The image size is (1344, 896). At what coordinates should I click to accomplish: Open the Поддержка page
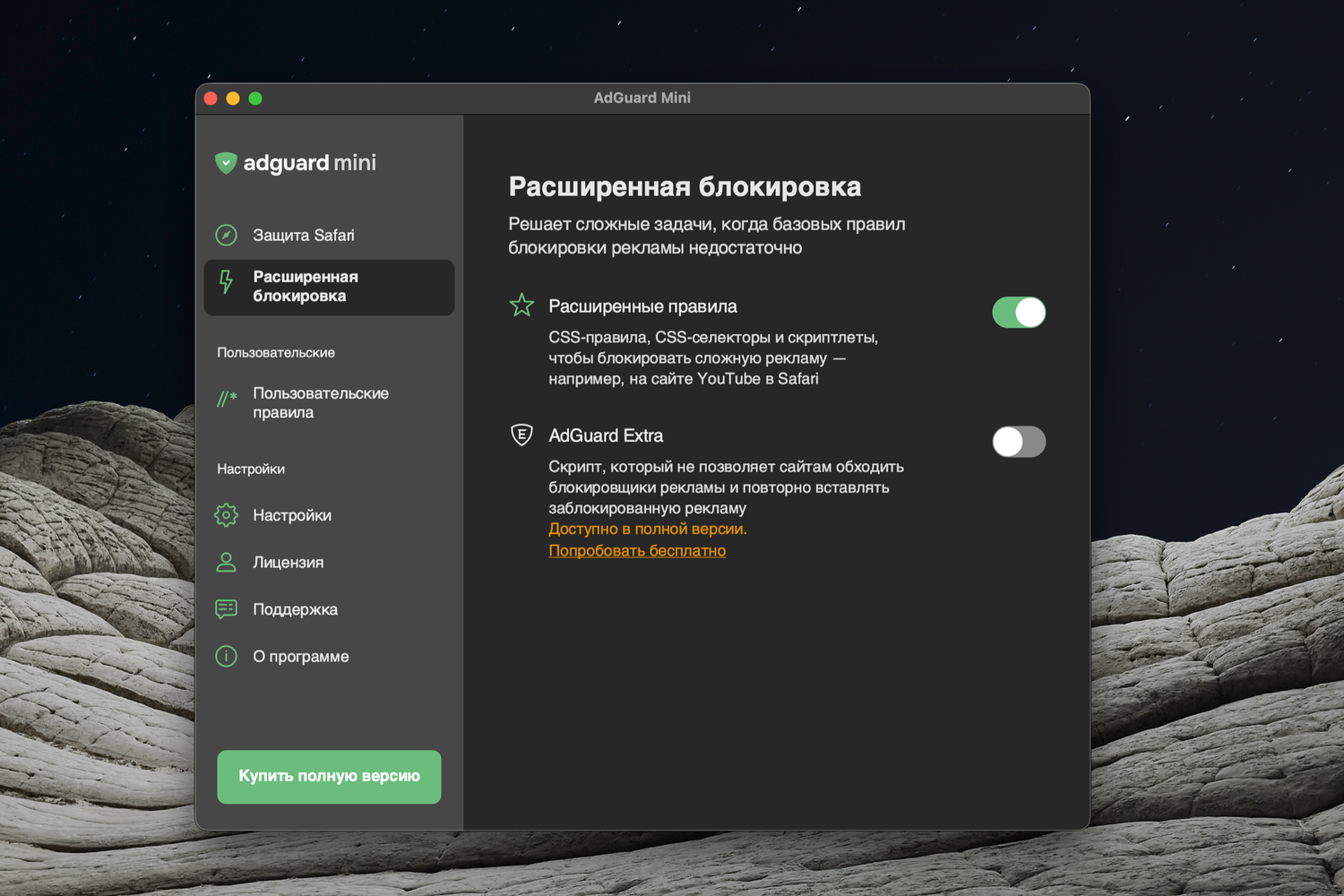point(329,609)
